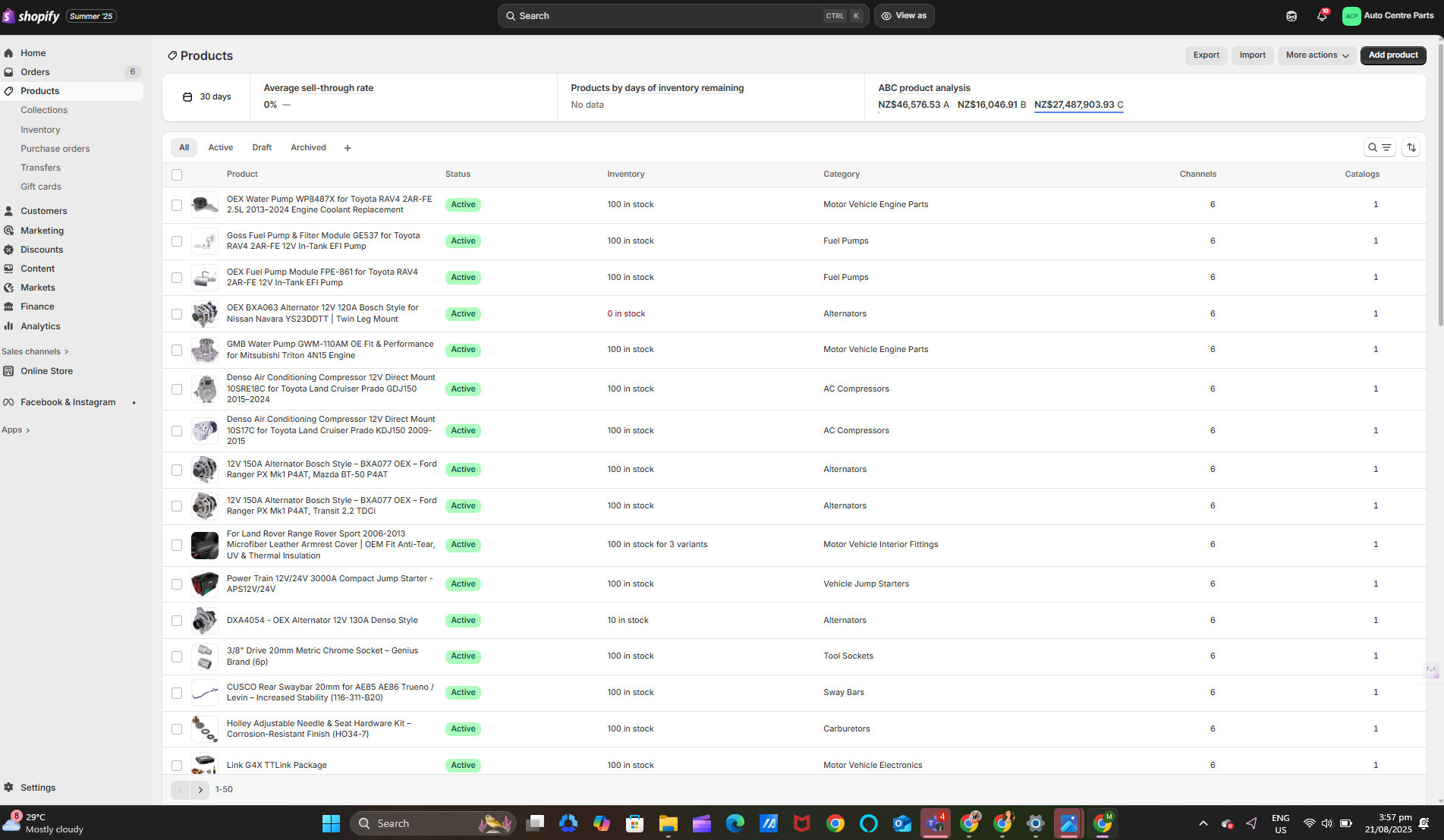Open Orders in the sidebar
Image resolution: width=1444 pixels, height=840 pixels.
[35, 72]
